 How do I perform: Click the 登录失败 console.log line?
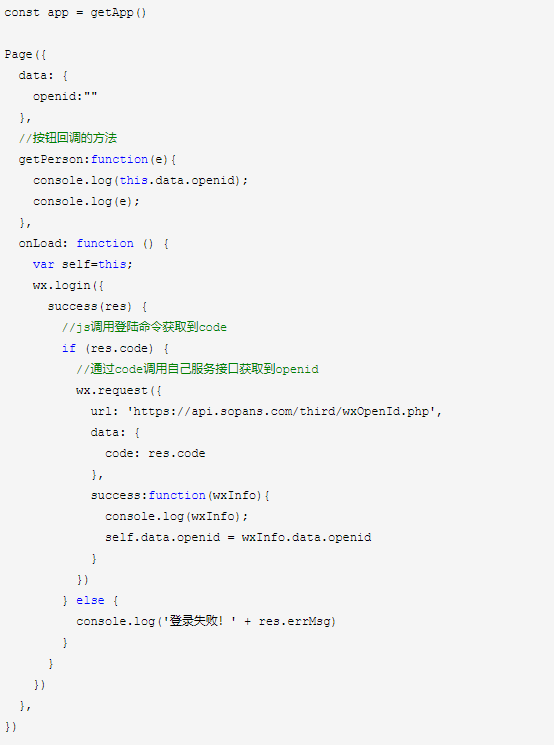[x=206, y=621]
